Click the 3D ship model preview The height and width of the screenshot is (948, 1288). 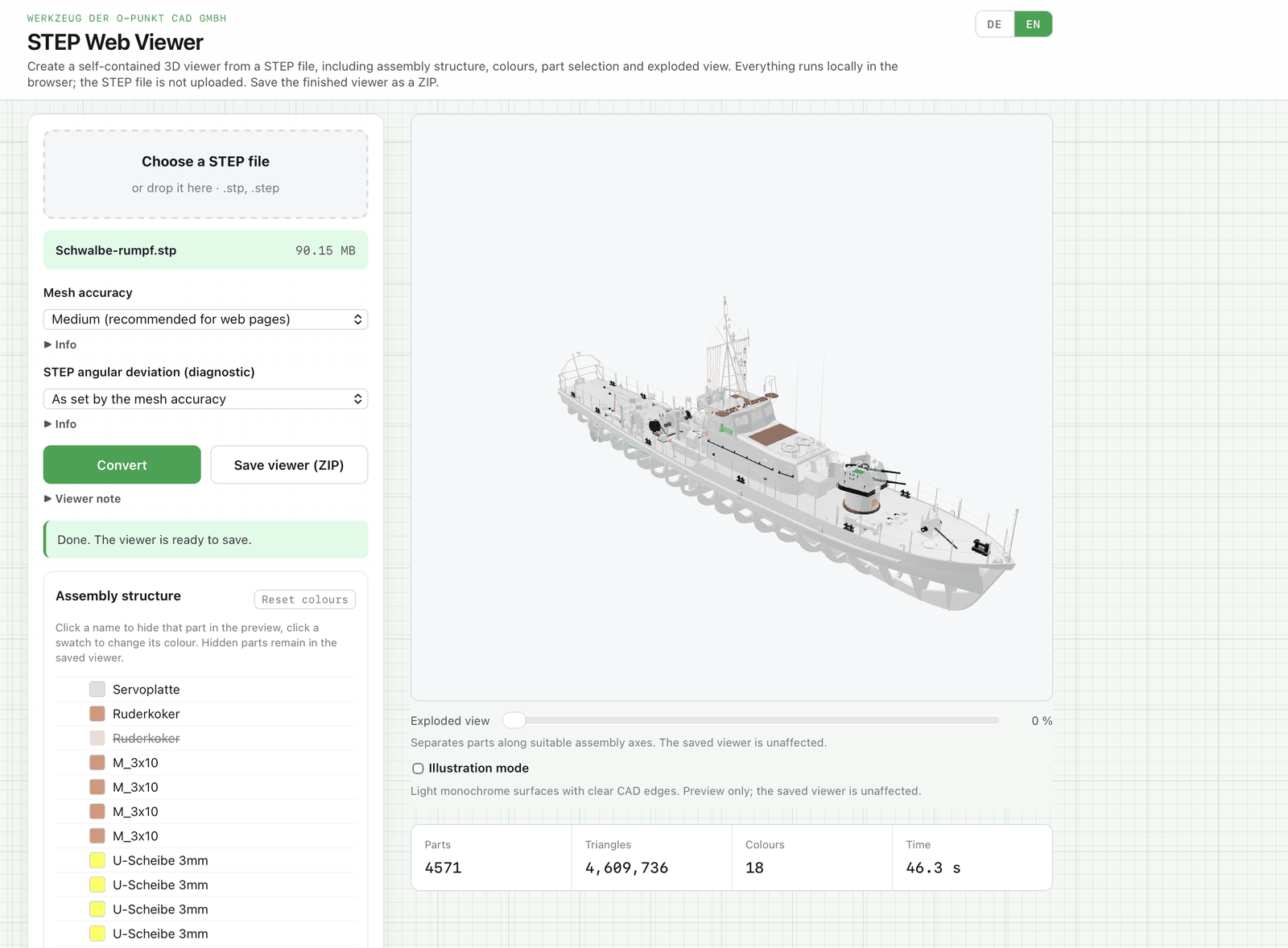click(x=731, y=407)
